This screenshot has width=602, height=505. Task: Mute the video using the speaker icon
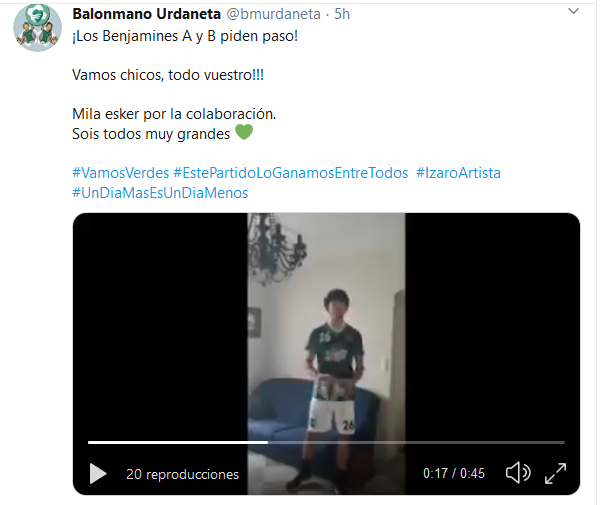pyautogui.click(x=518, y=473)
